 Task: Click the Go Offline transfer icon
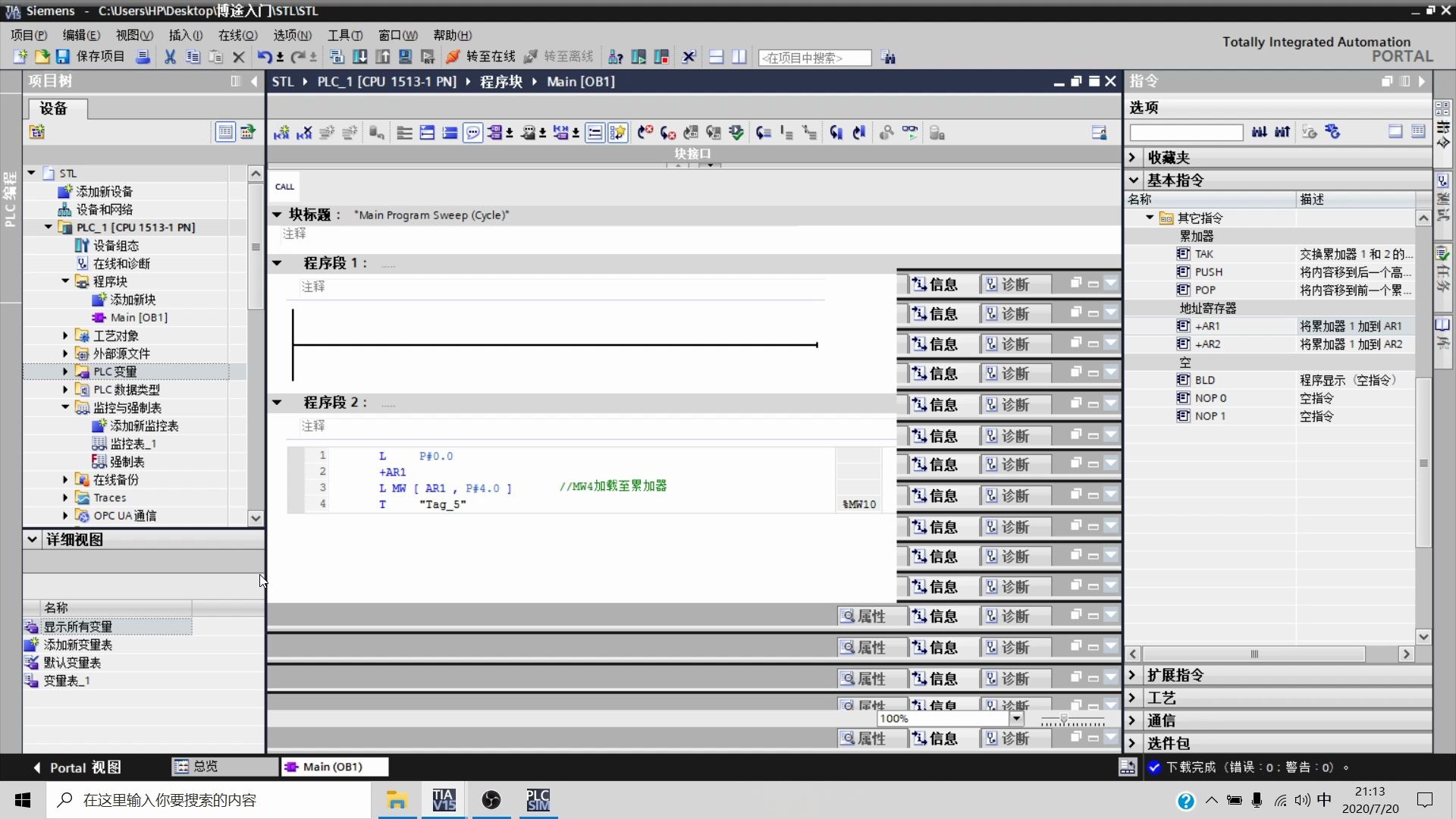point(527,57)
